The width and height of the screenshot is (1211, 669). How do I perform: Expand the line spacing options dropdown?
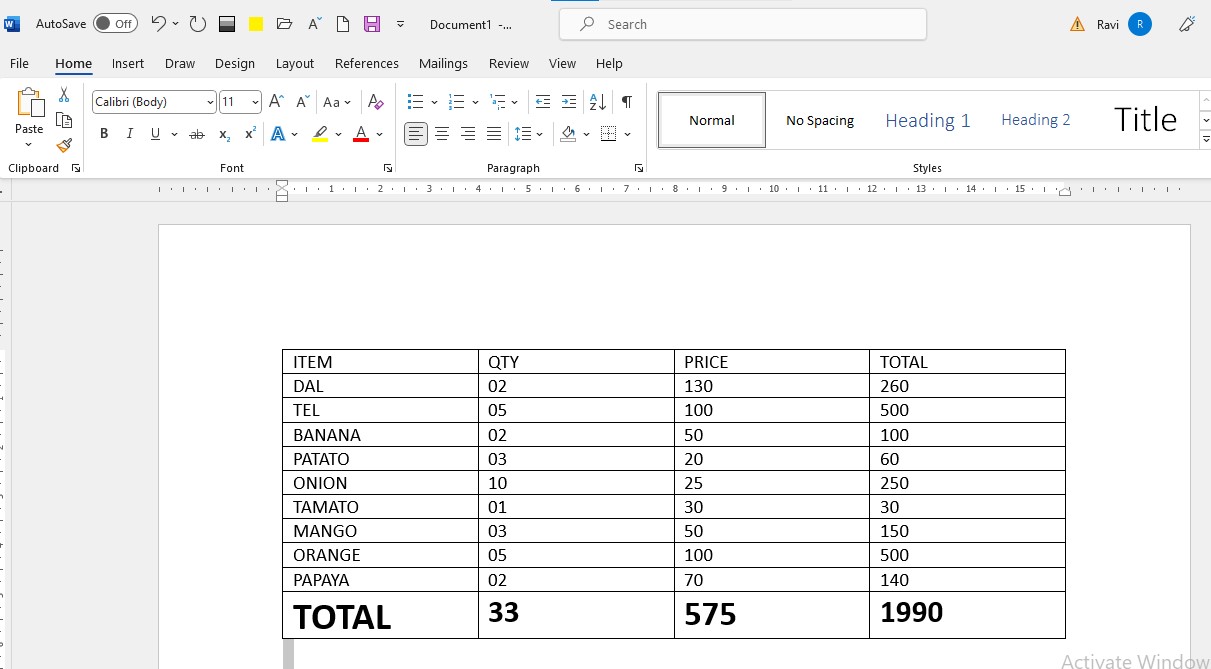(x=540, y=134)
